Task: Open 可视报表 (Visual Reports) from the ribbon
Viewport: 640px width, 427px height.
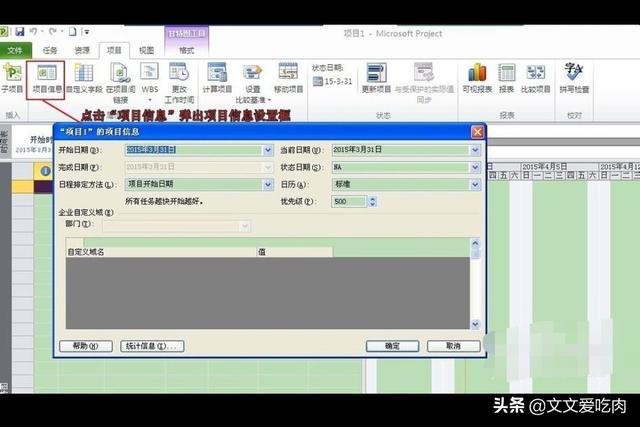Action: coord(476,78)
